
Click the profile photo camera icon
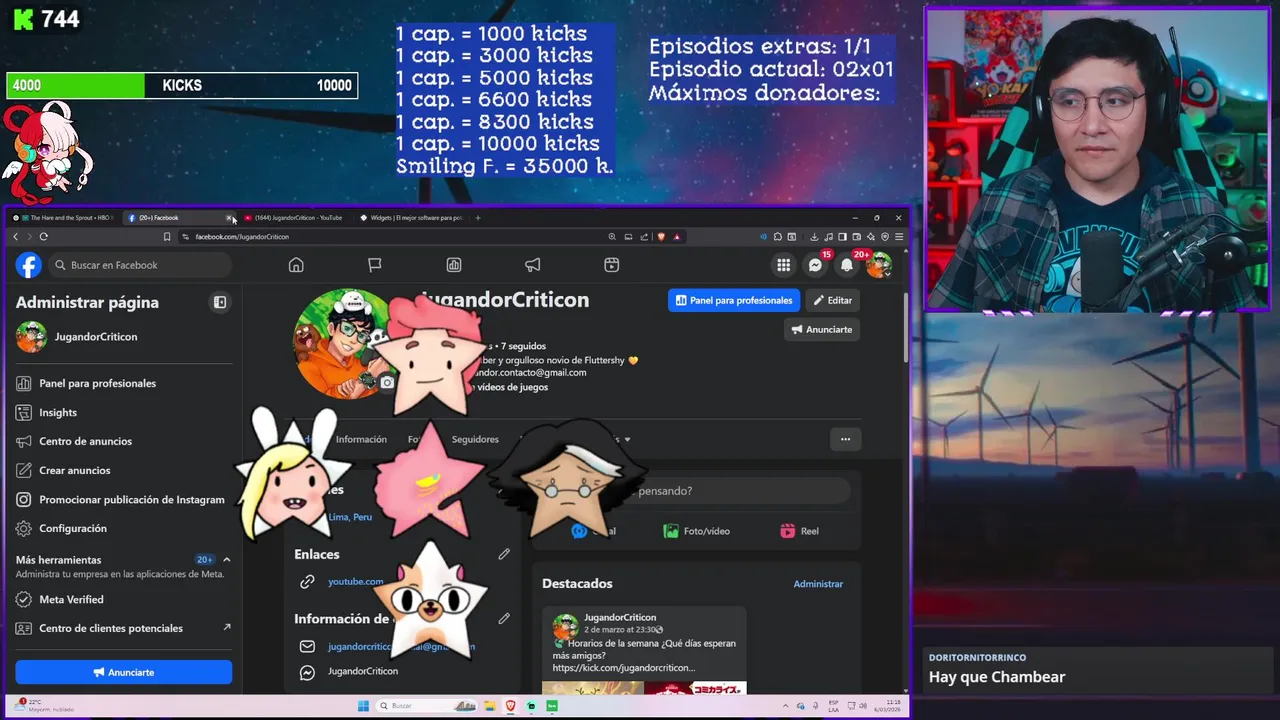click(387, 382)
